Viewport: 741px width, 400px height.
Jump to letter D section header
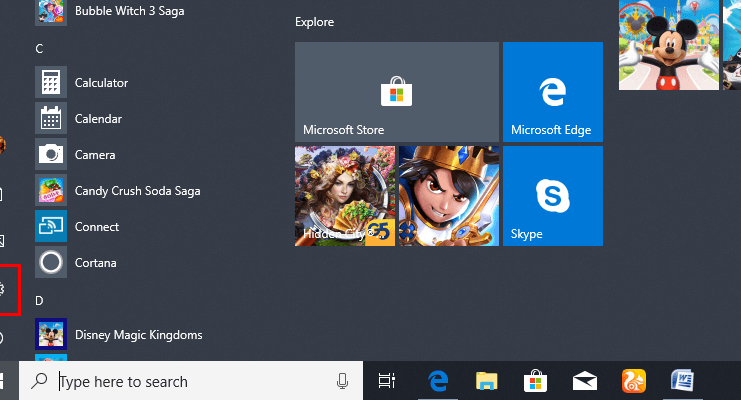click(39, 301)
